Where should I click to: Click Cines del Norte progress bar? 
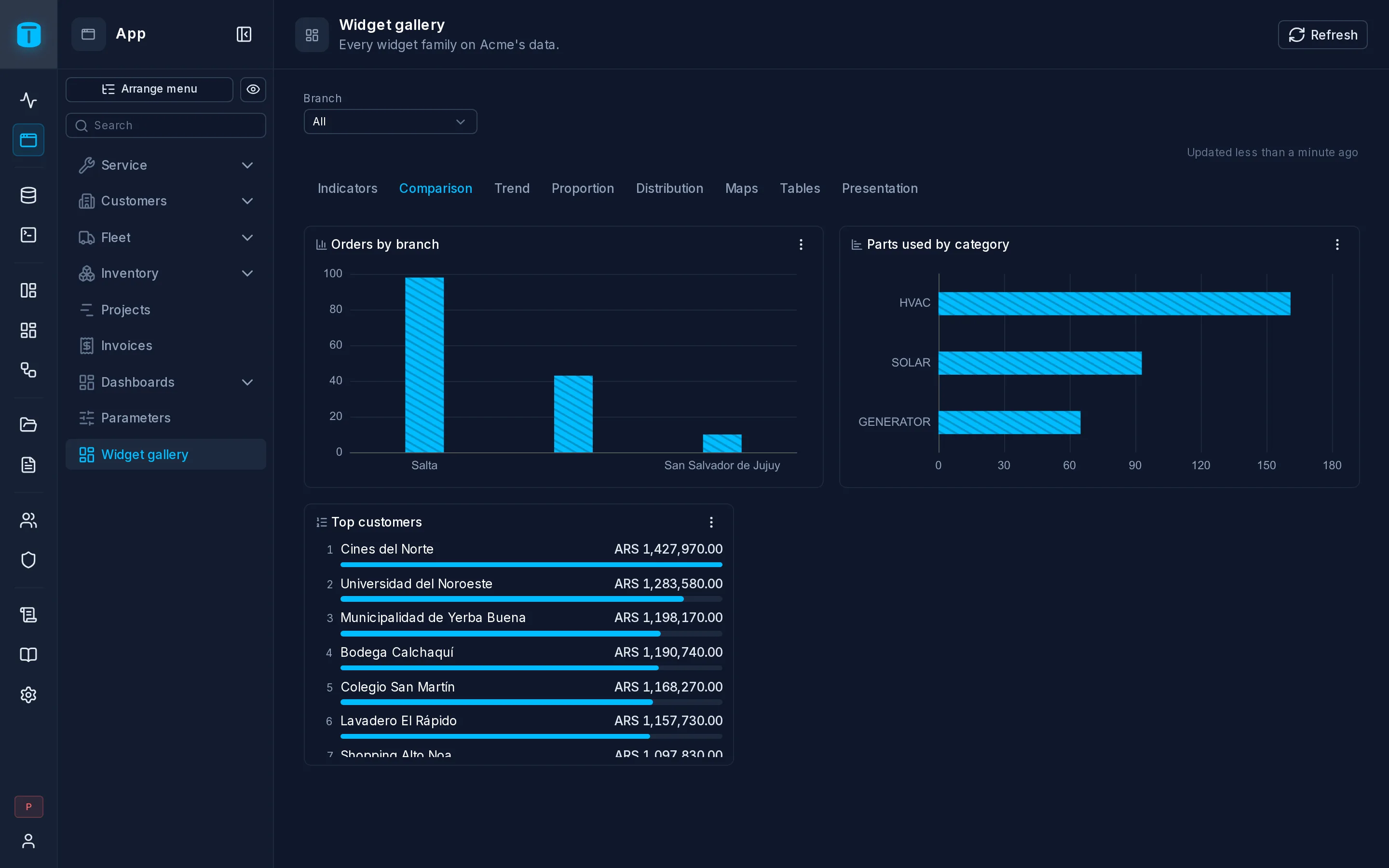coord(531,565)
